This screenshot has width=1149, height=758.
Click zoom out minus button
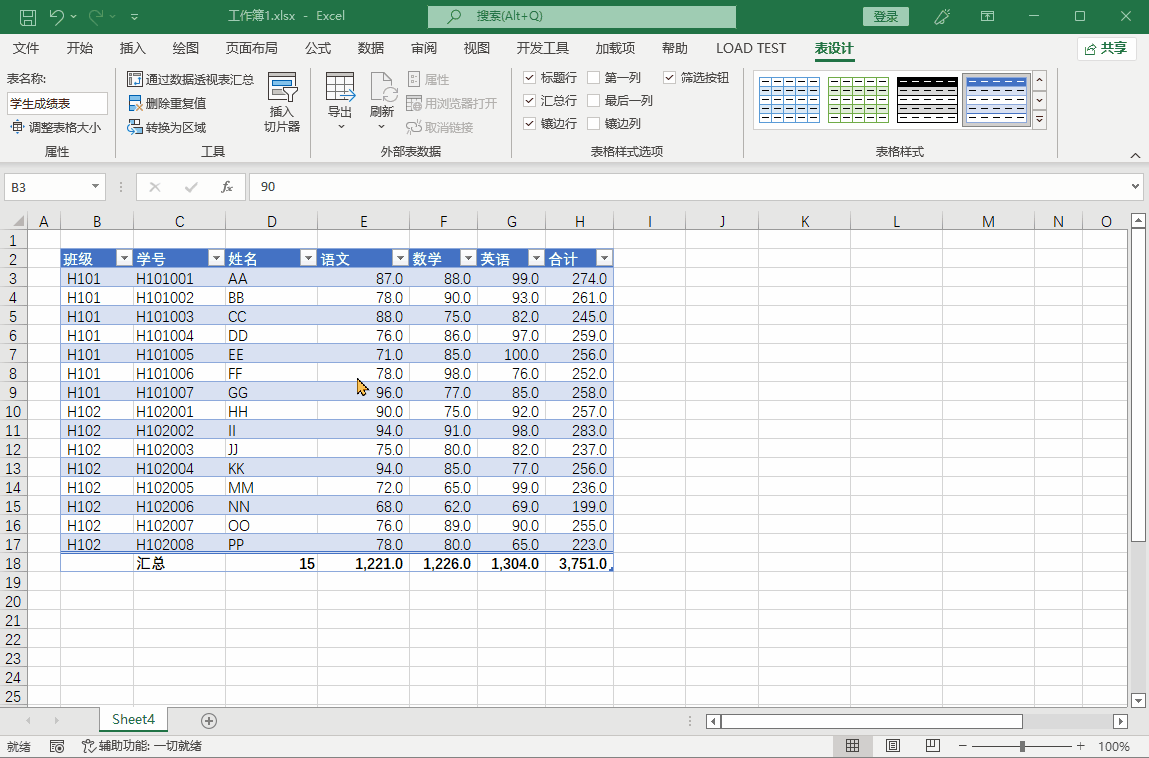pyautogui.click(x=963, y=746)
